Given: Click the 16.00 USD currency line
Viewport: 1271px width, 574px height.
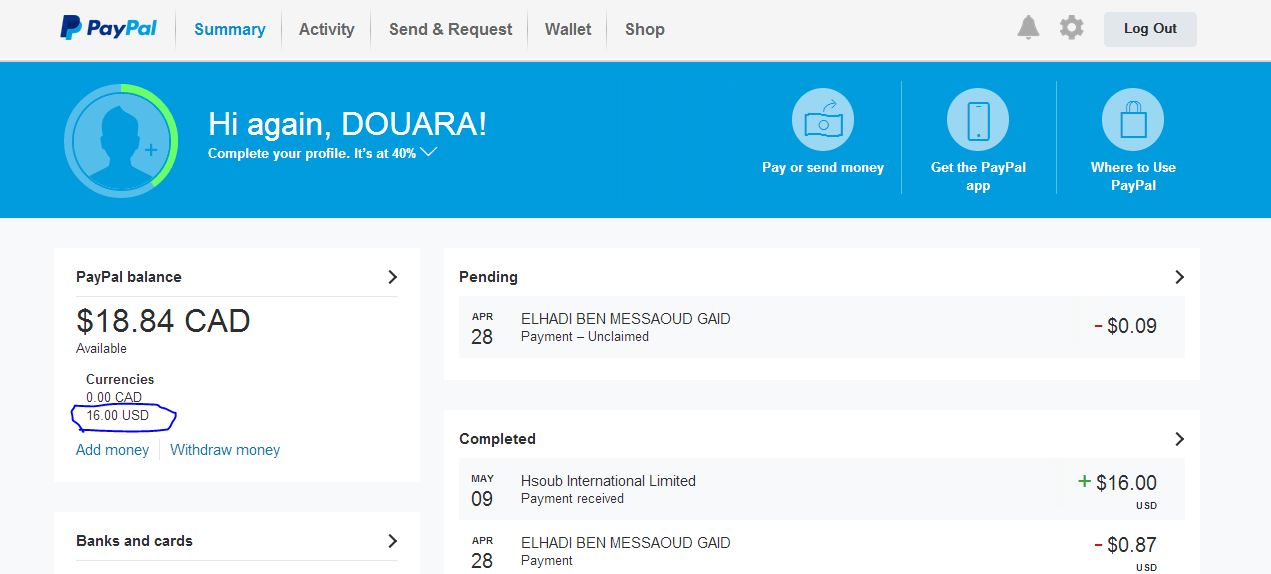Looking at the screenshot, I should tap(118, 415).
